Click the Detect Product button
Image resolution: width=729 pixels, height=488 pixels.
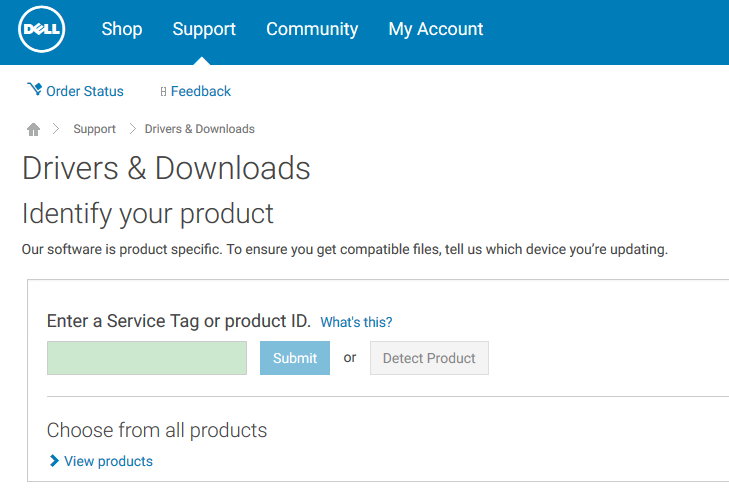pos(429,358)
